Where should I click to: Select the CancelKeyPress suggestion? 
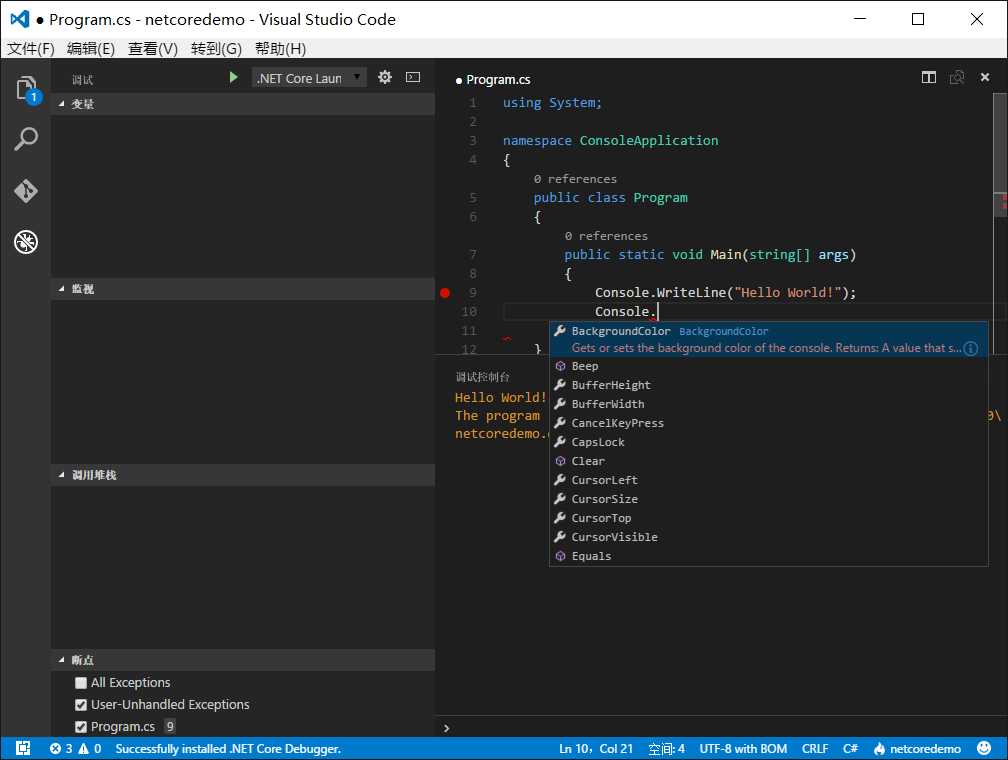click(x=768, y=423)
